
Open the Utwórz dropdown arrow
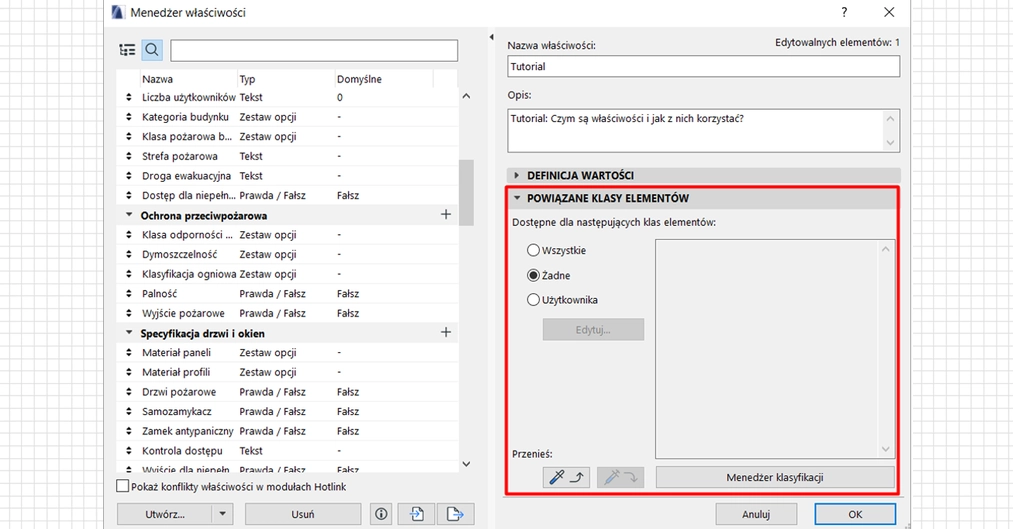click(222, 514)
